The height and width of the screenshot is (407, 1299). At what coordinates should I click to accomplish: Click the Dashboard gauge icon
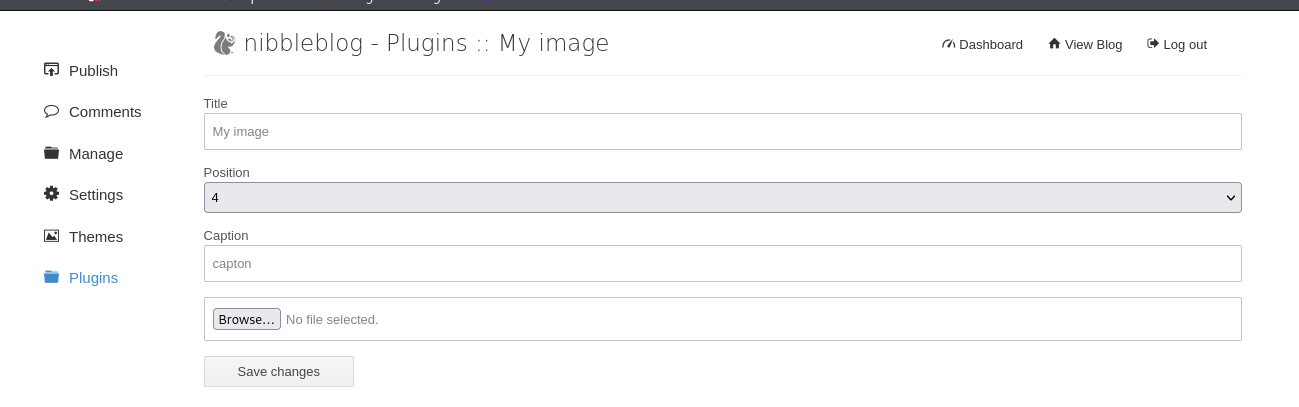[948, 44]
